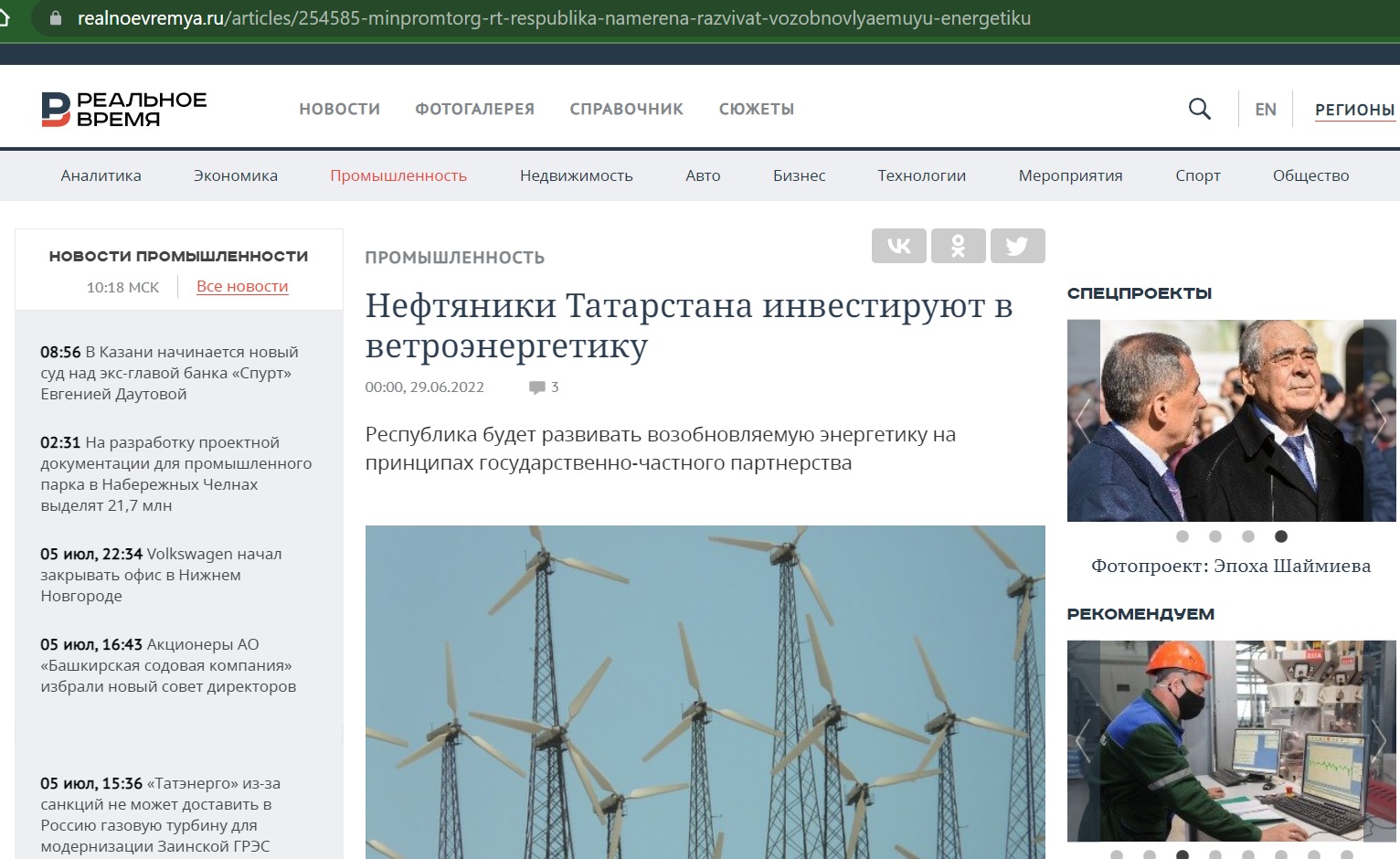Image resolution: width=1400 pixels, height=859 pixels.
Task: Show previous Спецпроекты slide arrow
Action: [1084, 420]
